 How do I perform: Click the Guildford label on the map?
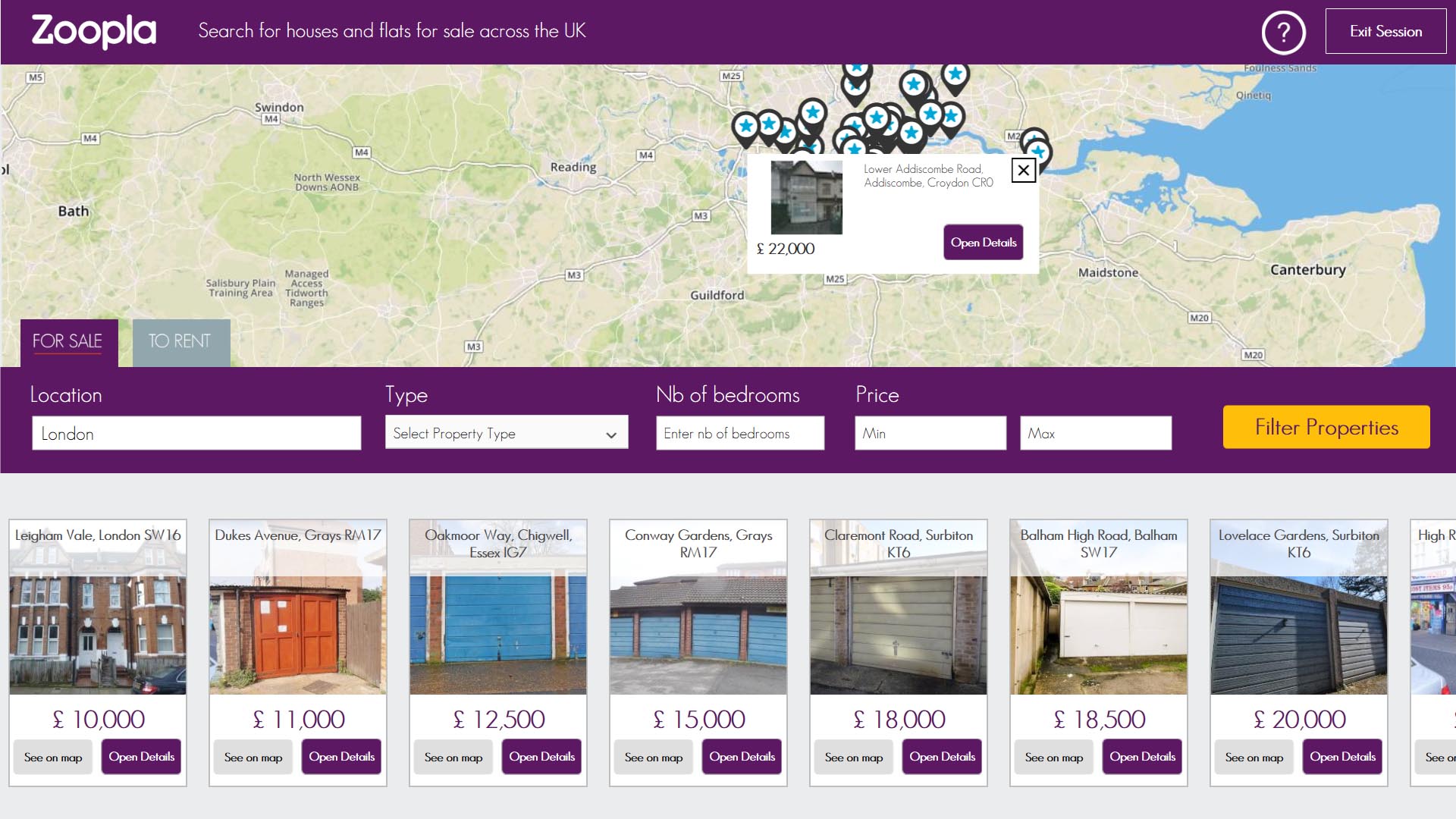717,295
